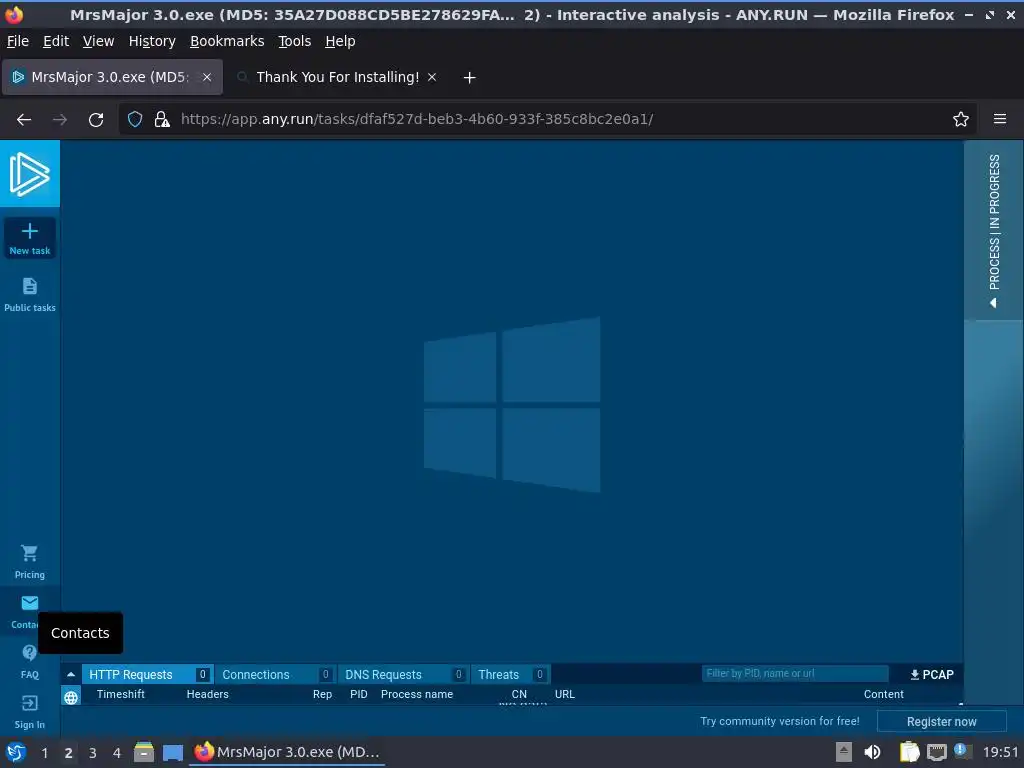
Task: Click the URL column header
Action: click(x=565, y=694)
